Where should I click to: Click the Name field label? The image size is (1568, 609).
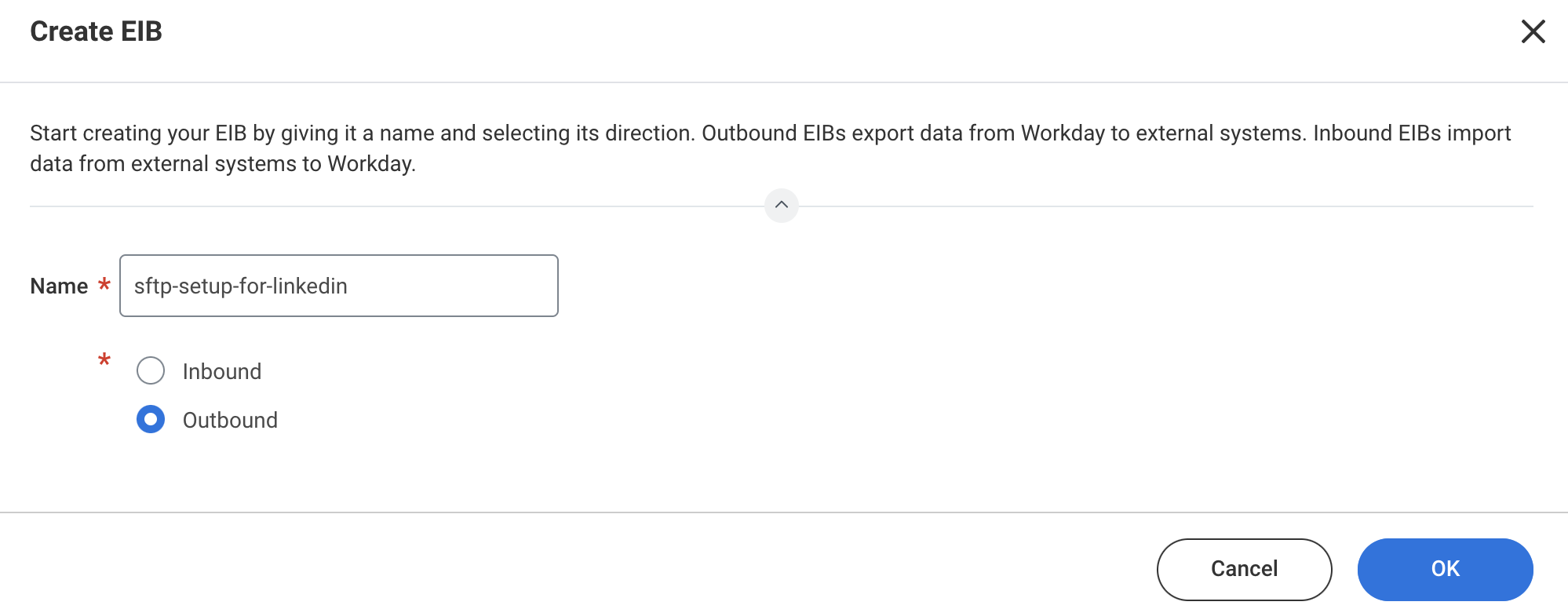[59, 286]
